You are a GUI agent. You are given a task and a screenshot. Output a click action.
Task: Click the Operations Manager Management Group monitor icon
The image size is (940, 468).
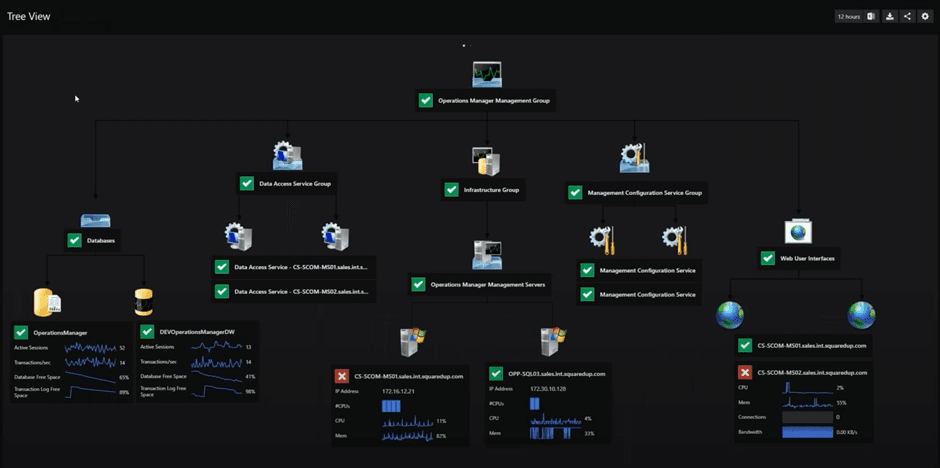point(487,74)
